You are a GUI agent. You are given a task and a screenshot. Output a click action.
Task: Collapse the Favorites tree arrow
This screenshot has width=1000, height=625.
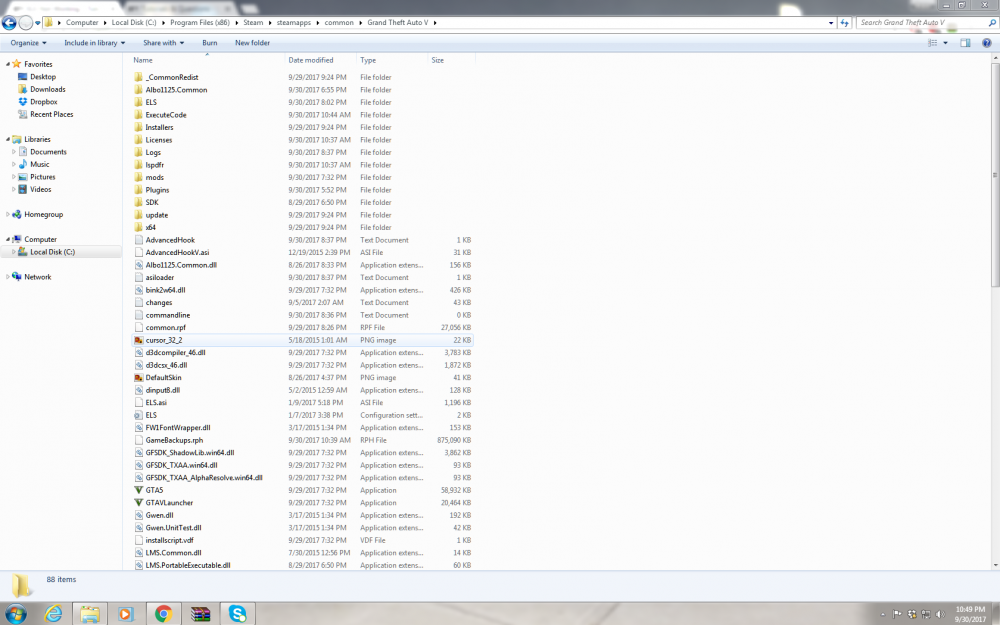point(8,64)
